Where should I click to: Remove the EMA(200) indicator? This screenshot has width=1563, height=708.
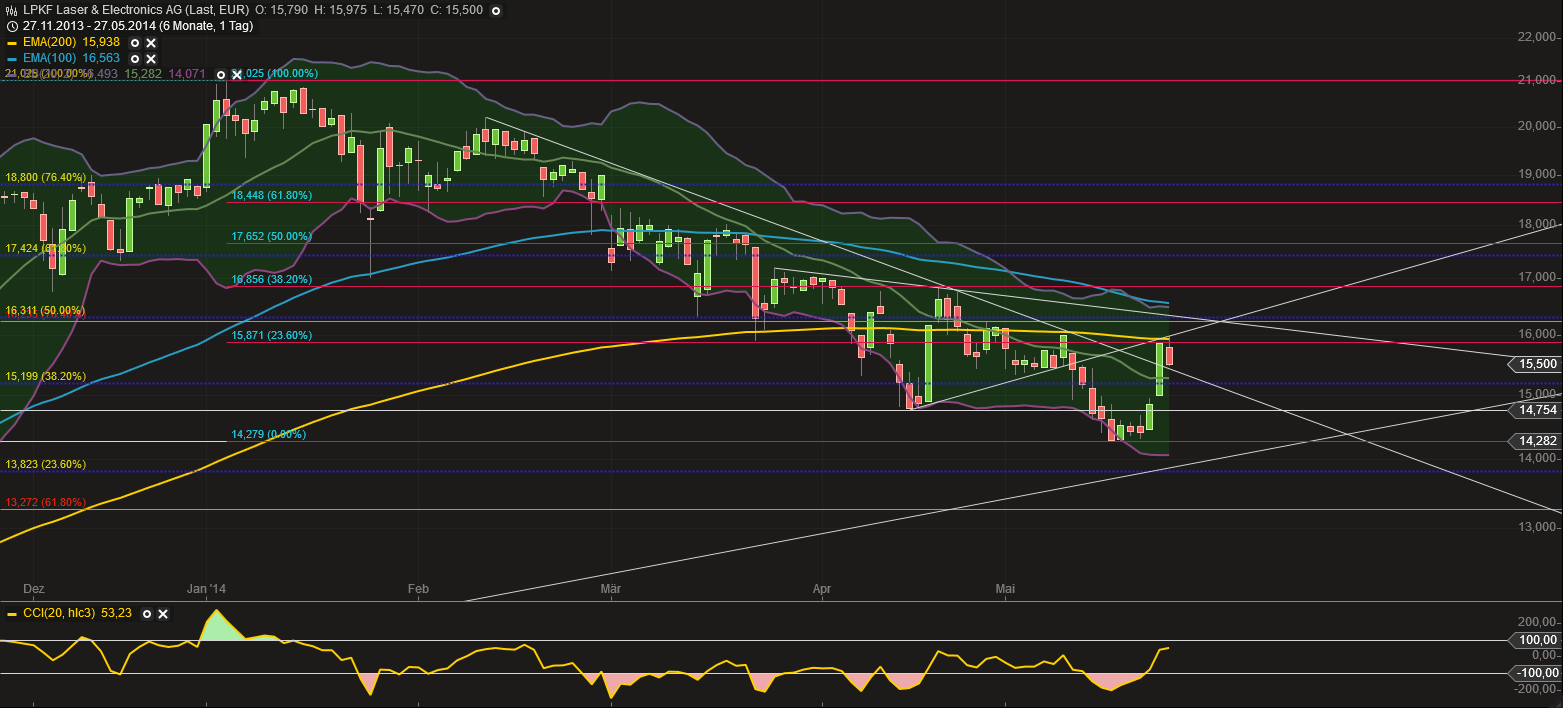[x=151, y=44]
